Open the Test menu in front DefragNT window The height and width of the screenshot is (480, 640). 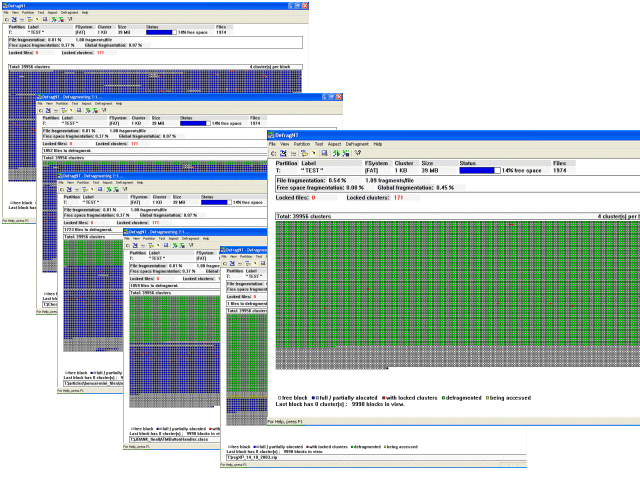click(319, 144)
